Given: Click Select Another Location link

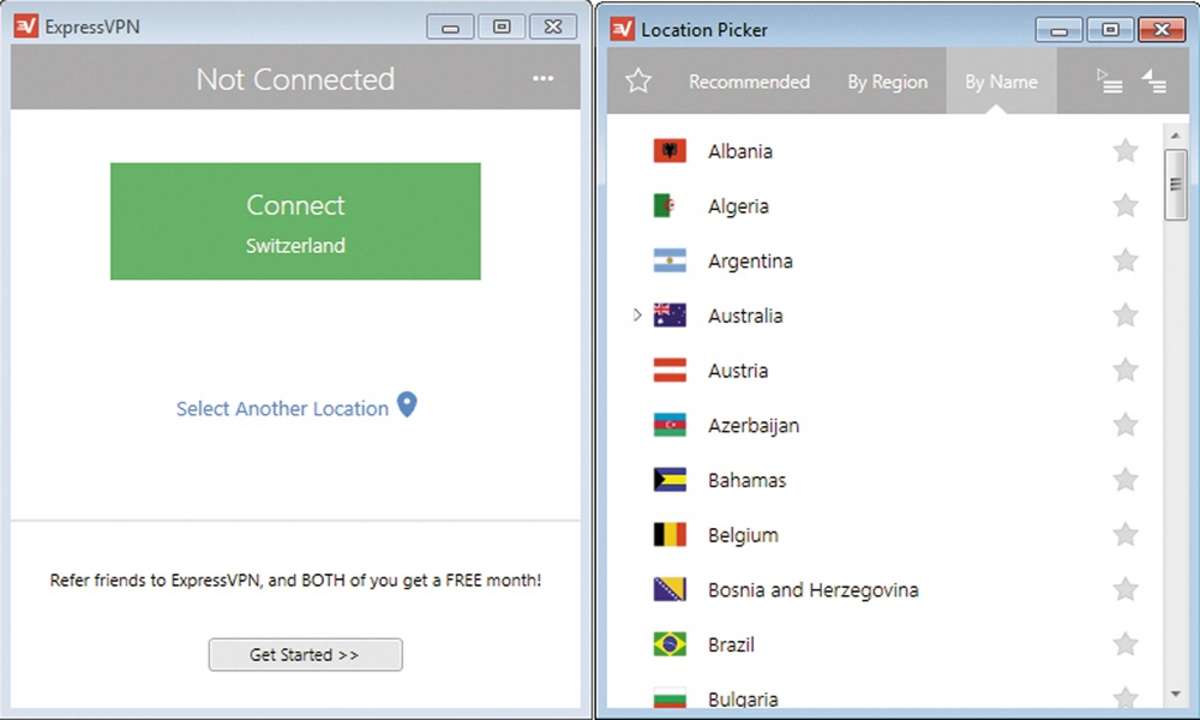Looking at the screenshot, I should 282,408.
